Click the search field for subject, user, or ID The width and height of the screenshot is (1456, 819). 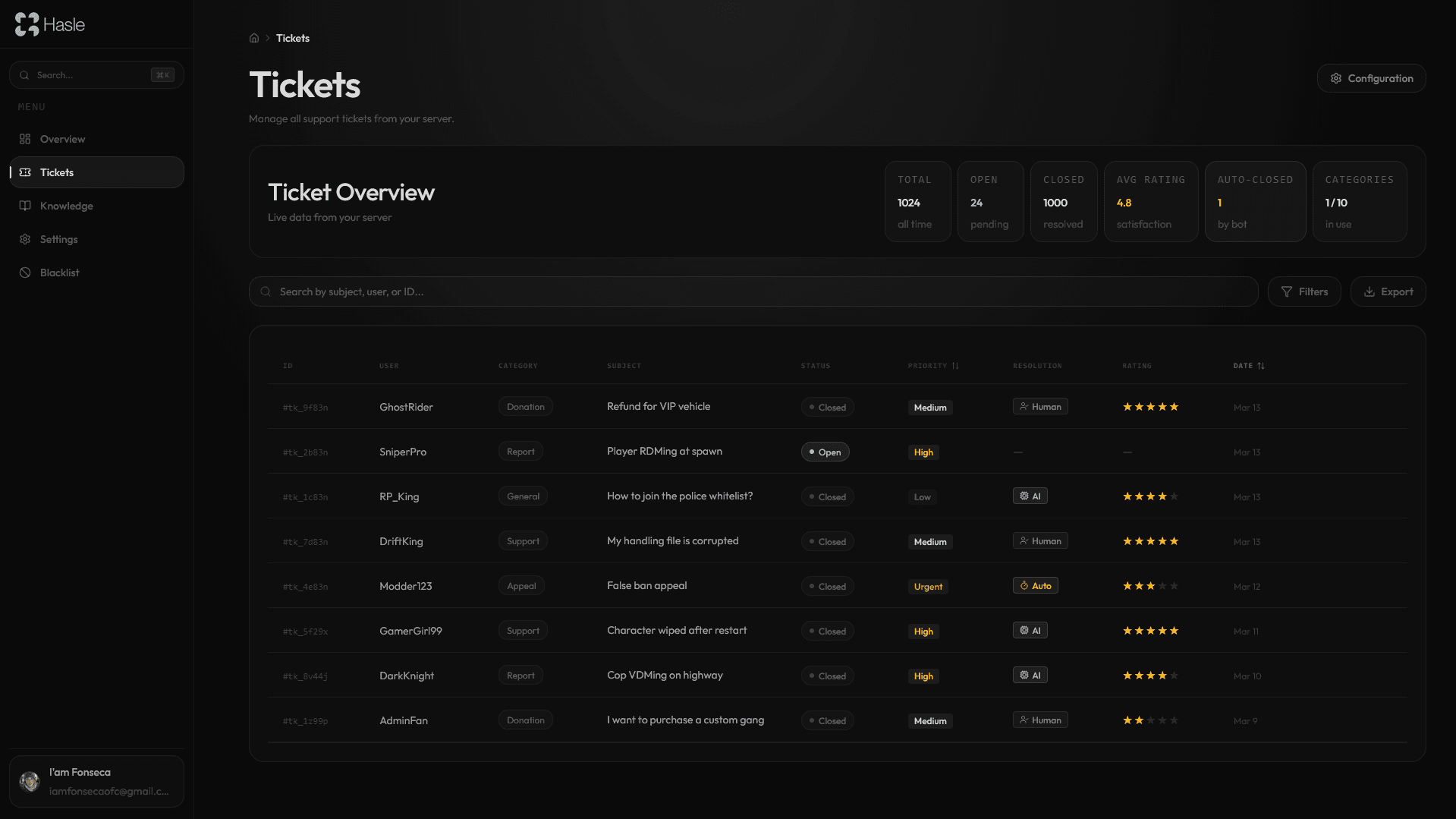click(531, 291)
